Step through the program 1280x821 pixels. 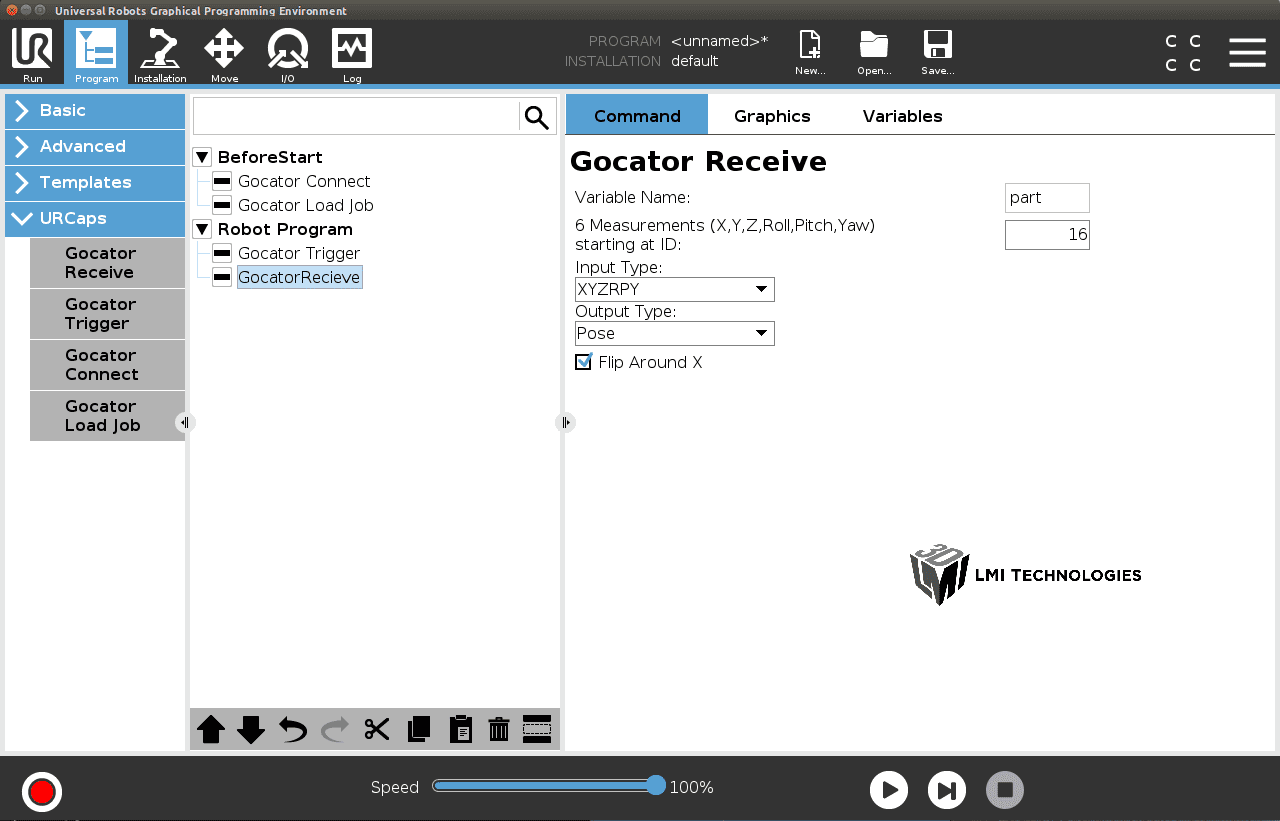tap(947, 790)
